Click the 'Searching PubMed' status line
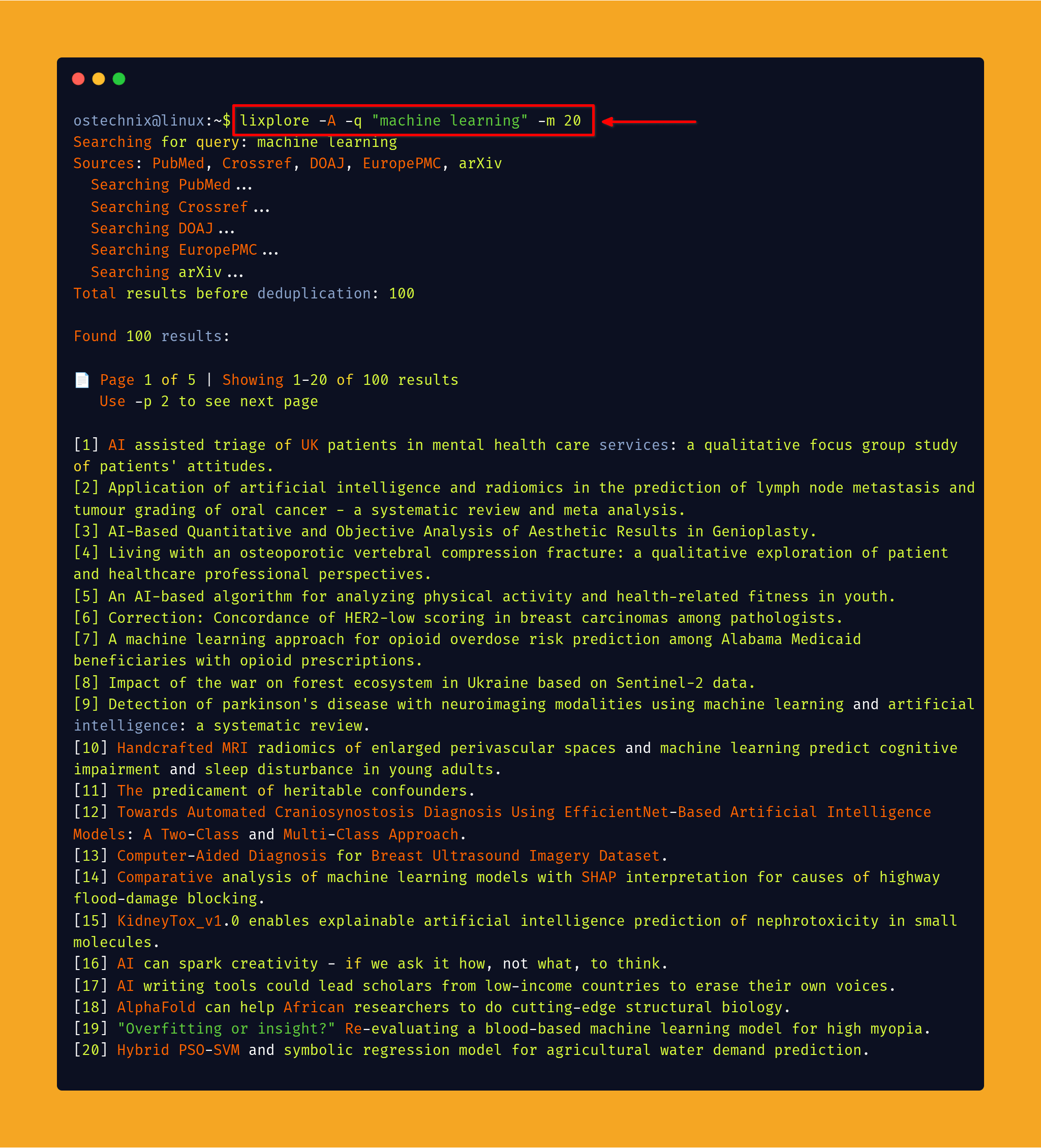 171,185
